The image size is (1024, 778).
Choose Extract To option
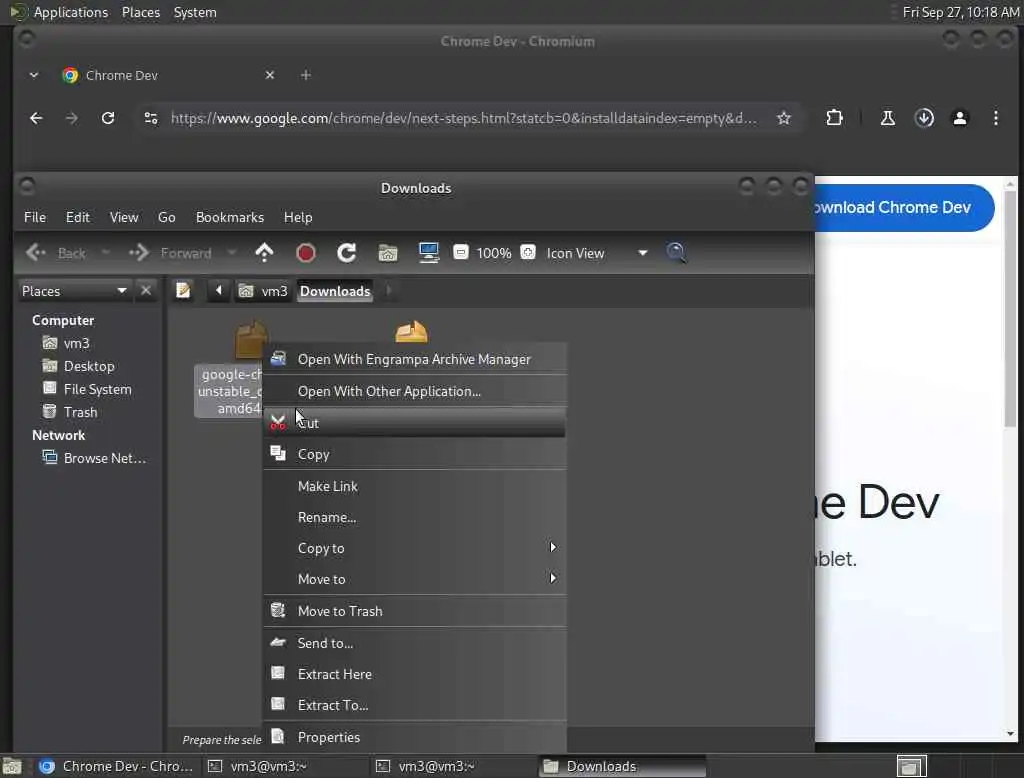pyautogui.click(x=414, y=705)
